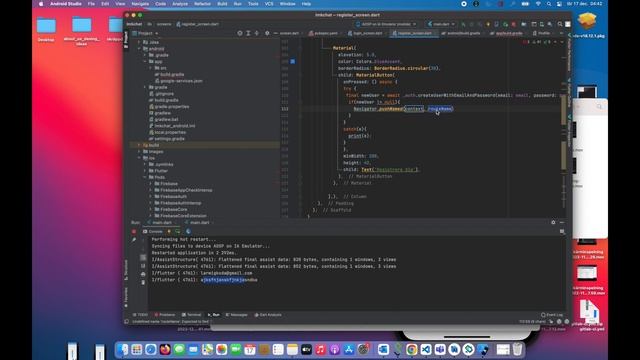Screen dimensions: 640x360
Task: Open Spotlight search in menu bar
Action: 549,4
